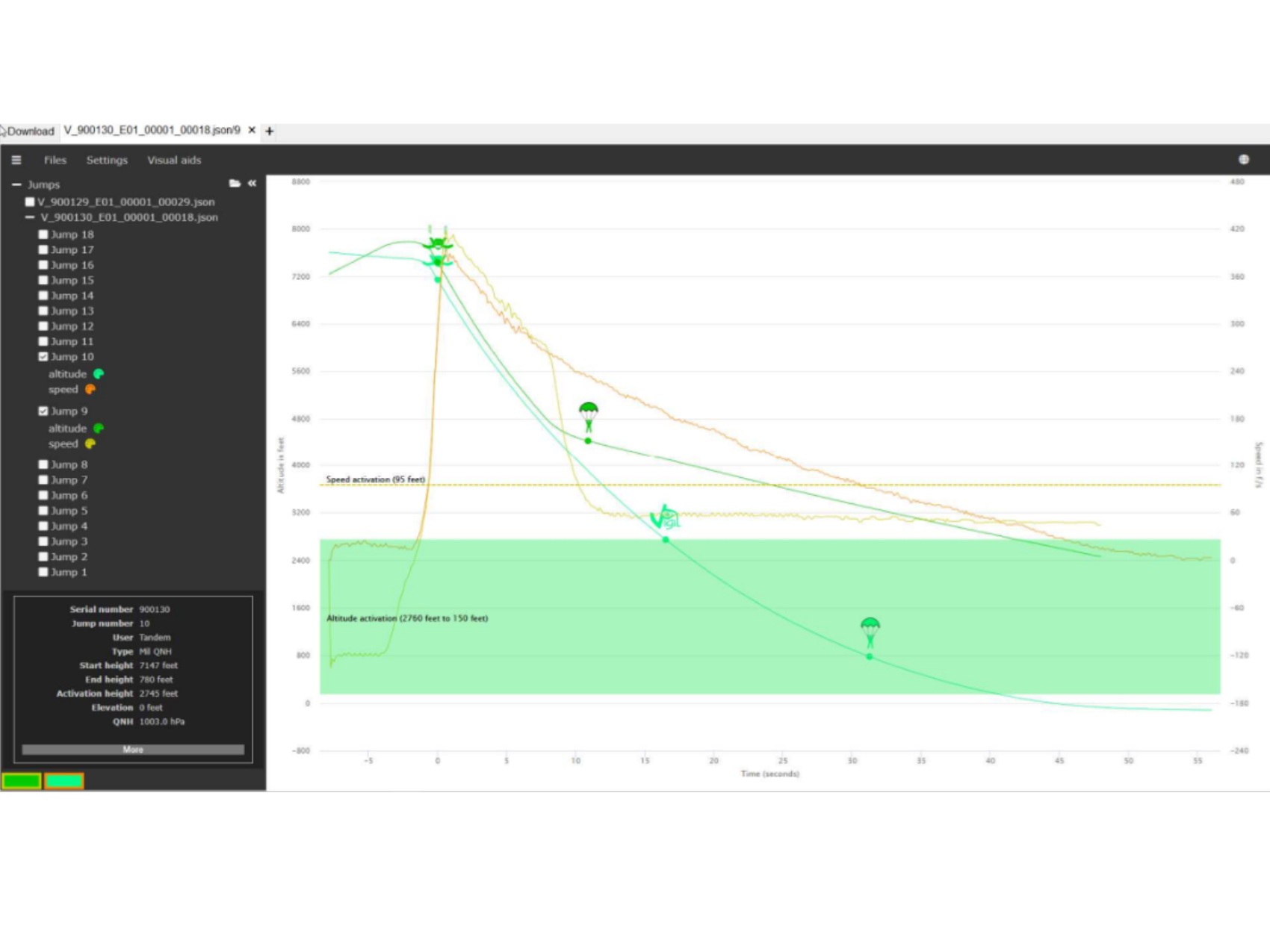Screen dimensions: 1270x952
Task: Add a new tab with plus icon
Action: [270, 131]
